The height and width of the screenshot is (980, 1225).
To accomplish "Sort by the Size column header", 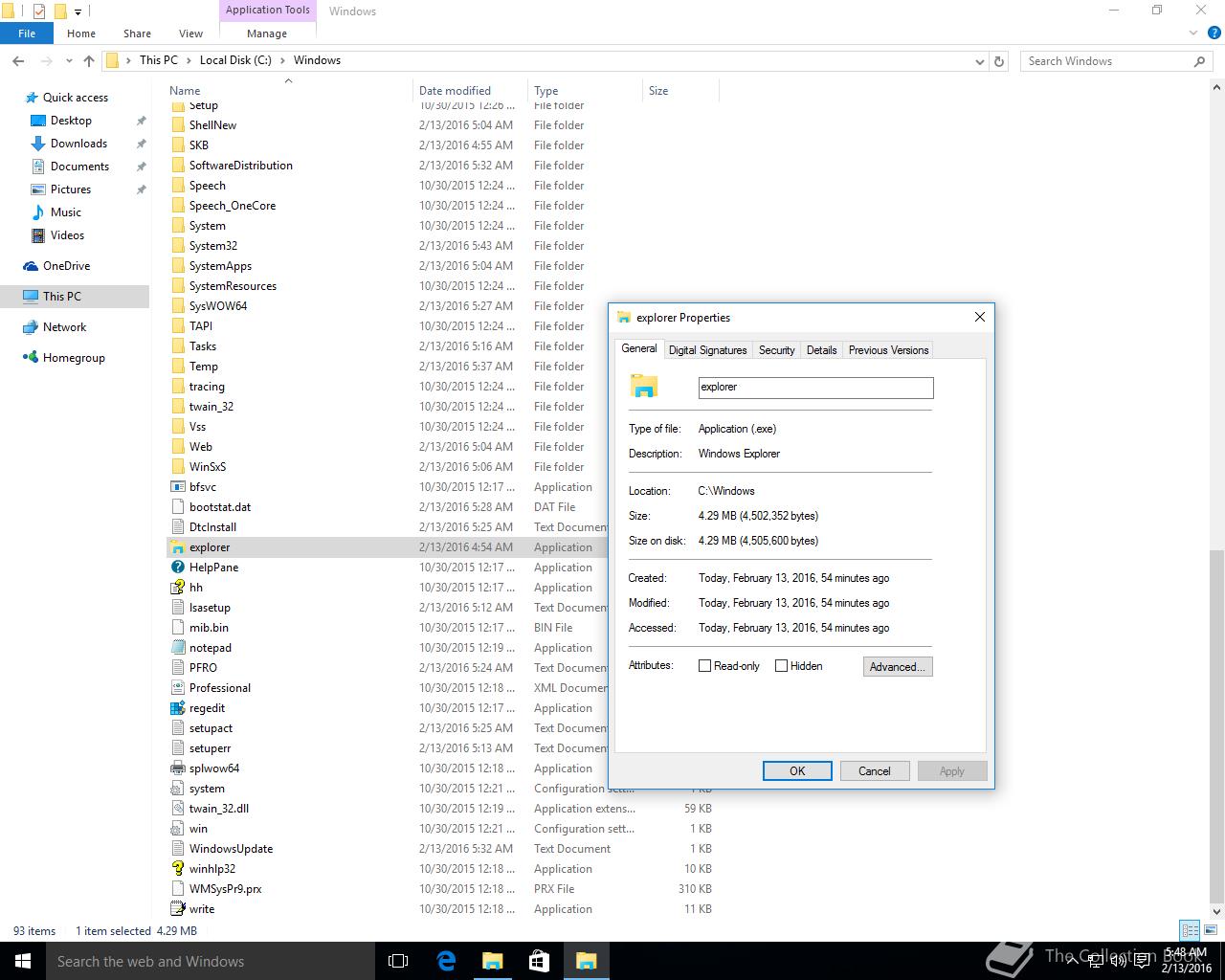I will point(680,91).
